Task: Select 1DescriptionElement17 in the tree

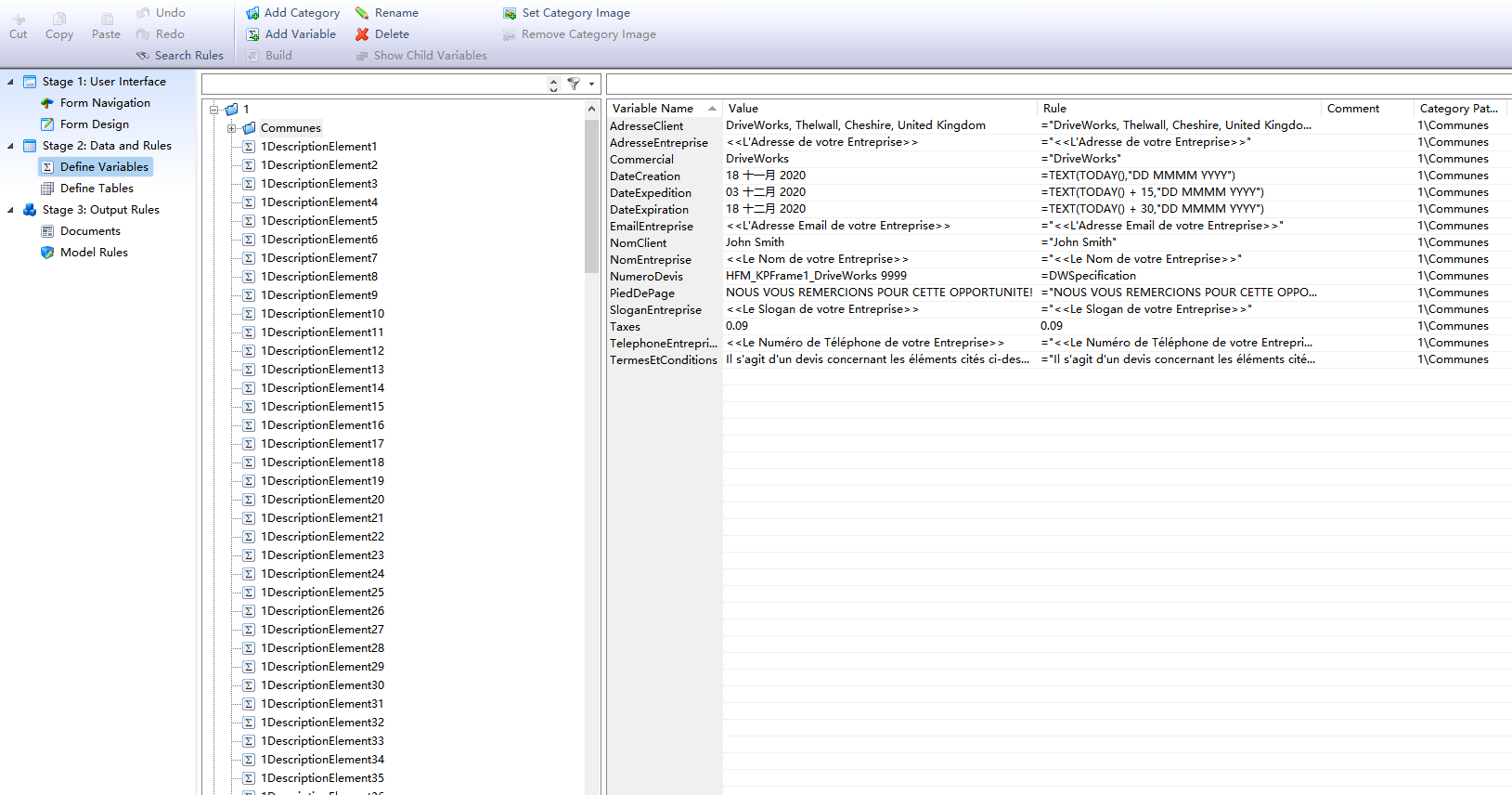Action: (x=322, y=444)
